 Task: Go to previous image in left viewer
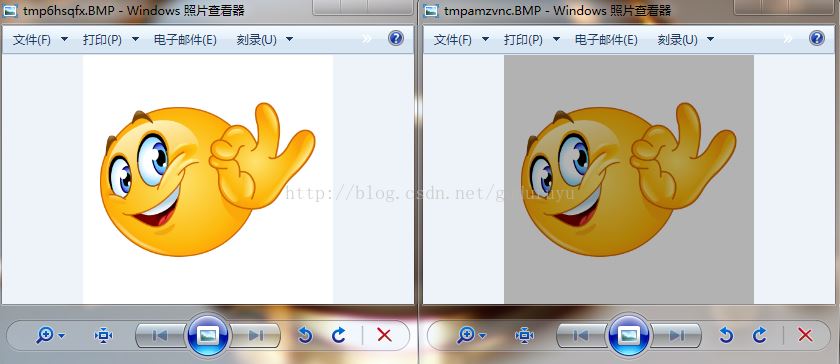(160, 336)
